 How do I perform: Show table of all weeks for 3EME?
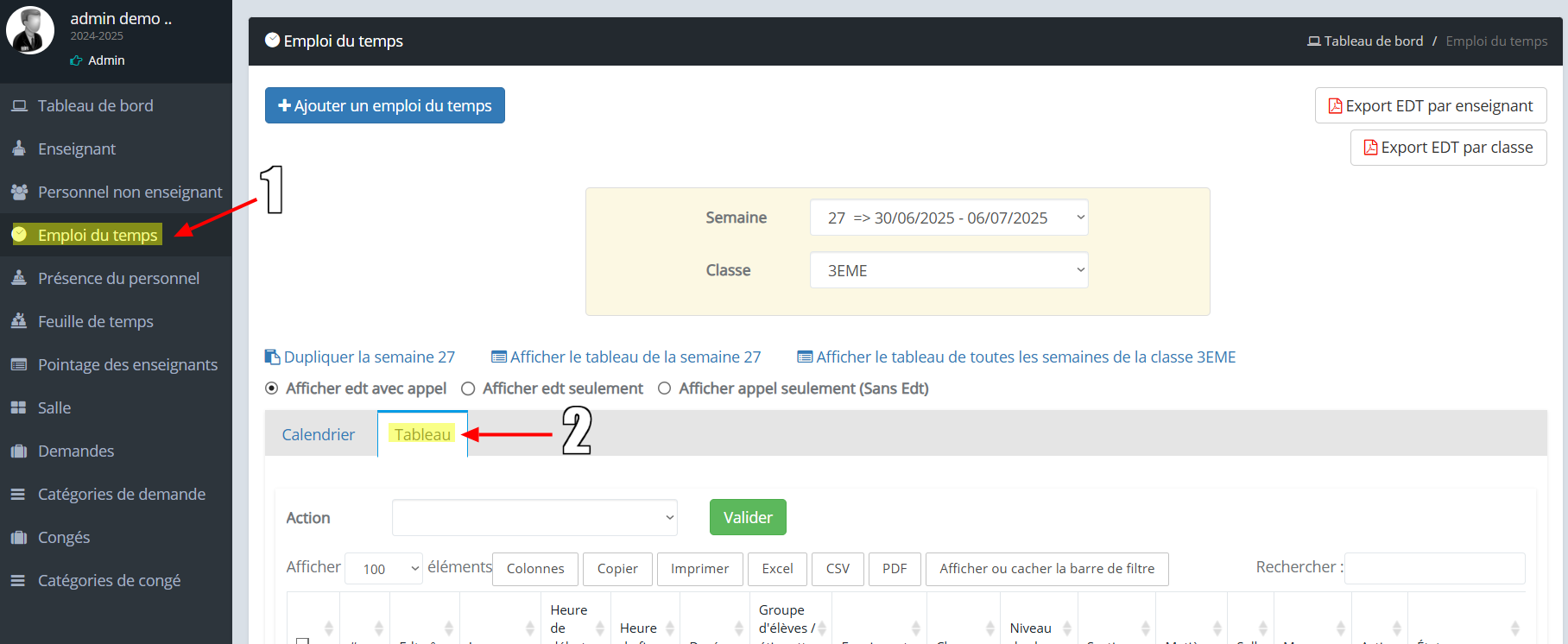click(x=1016, y=357)
